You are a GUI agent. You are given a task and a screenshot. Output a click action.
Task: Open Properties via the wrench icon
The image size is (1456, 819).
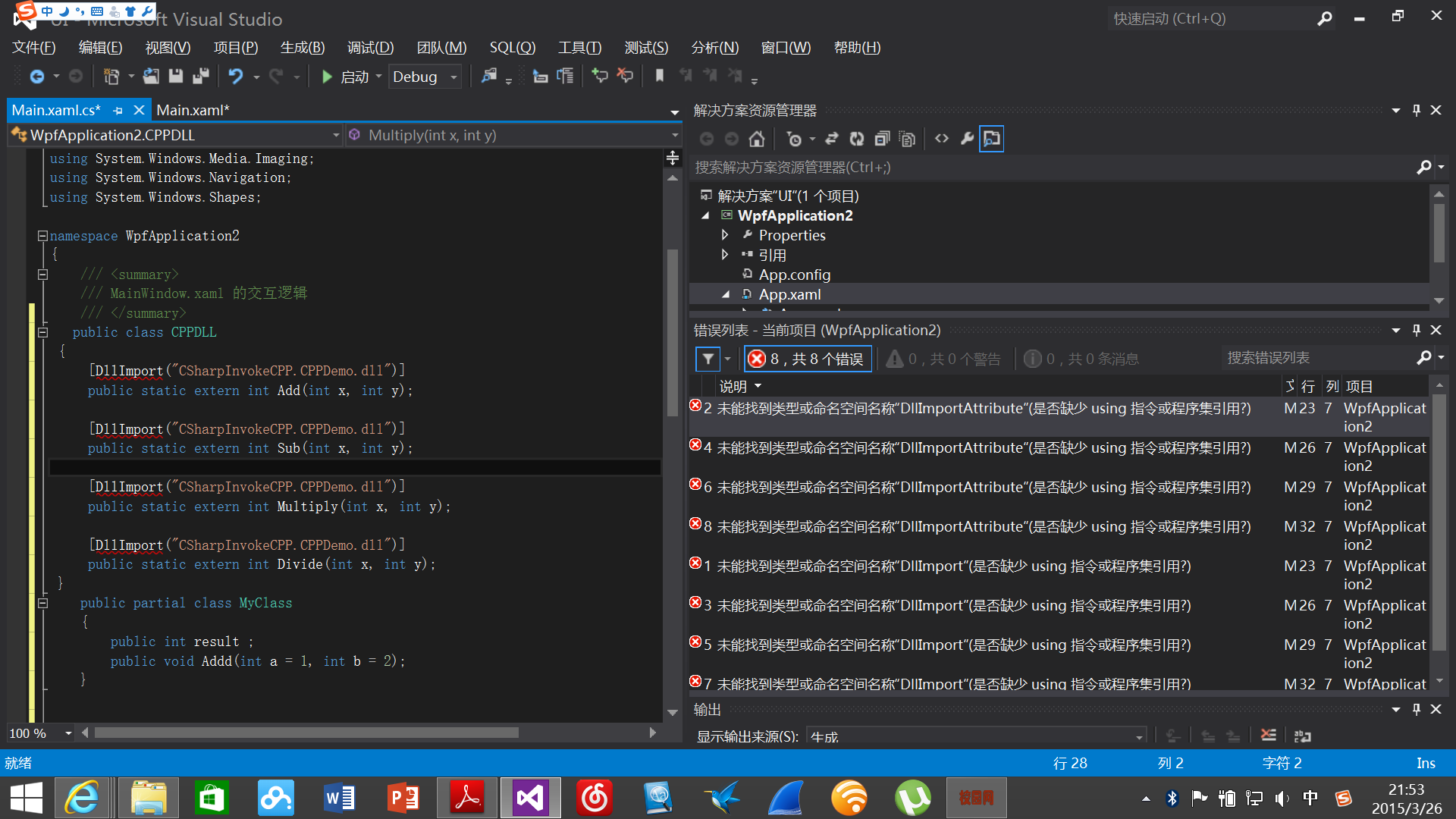click(967, 139)
